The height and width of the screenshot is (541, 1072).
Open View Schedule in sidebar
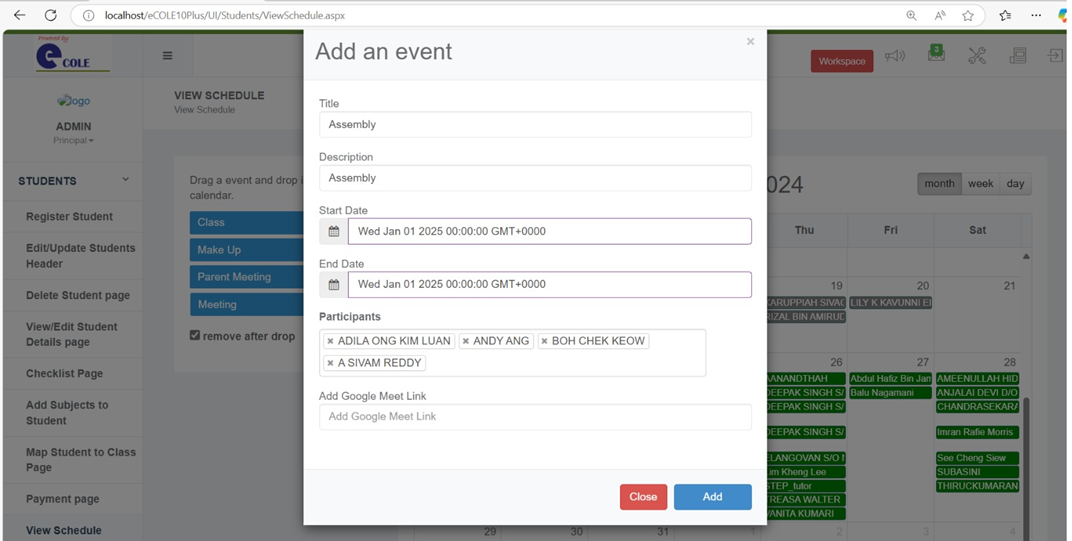[64, 530]
